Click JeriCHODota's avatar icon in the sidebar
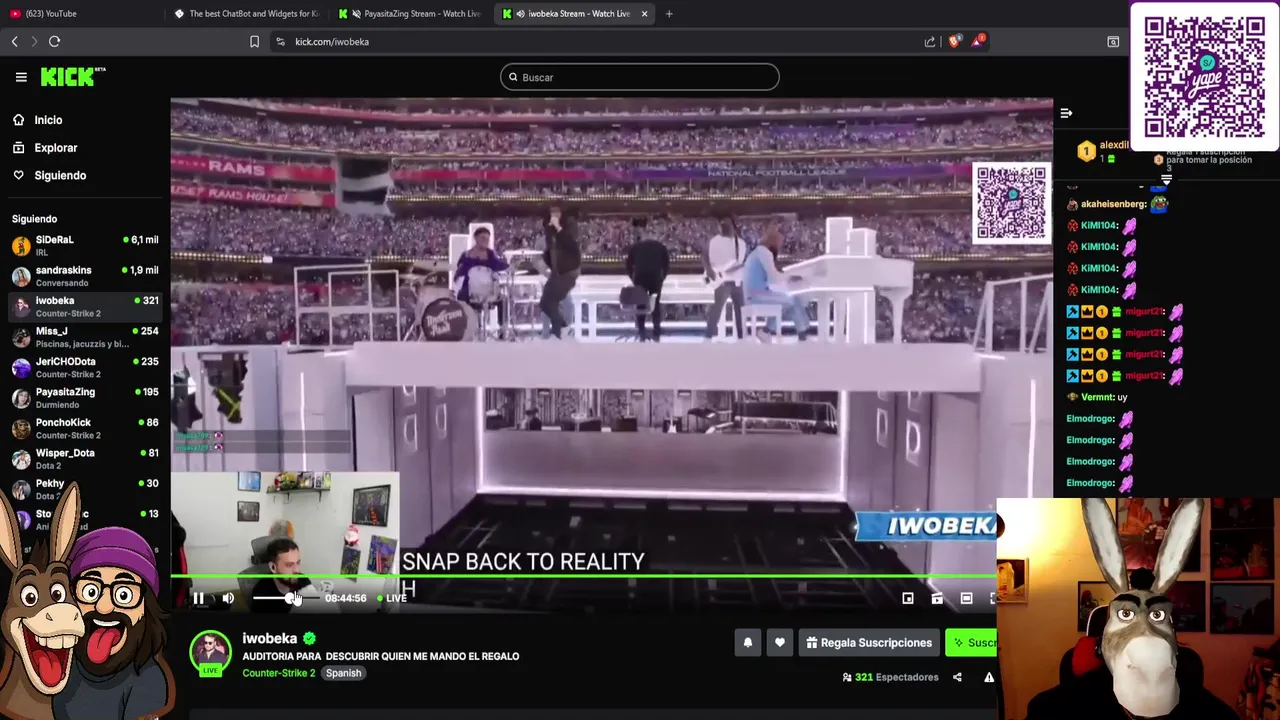 (x=21, y=368)
